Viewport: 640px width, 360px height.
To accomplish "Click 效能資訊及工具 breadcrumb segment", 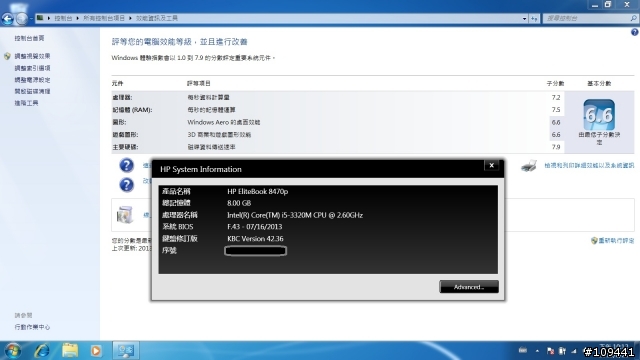I will coord(156,18).
